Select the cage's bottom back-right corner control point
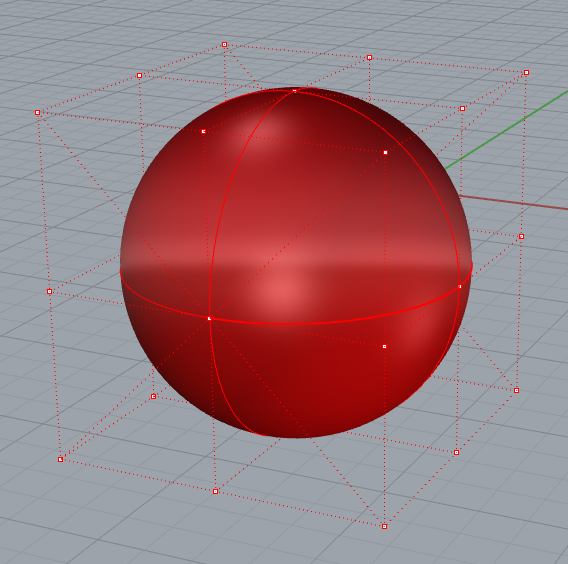This screenshot has width=568, height=564. 517,390
